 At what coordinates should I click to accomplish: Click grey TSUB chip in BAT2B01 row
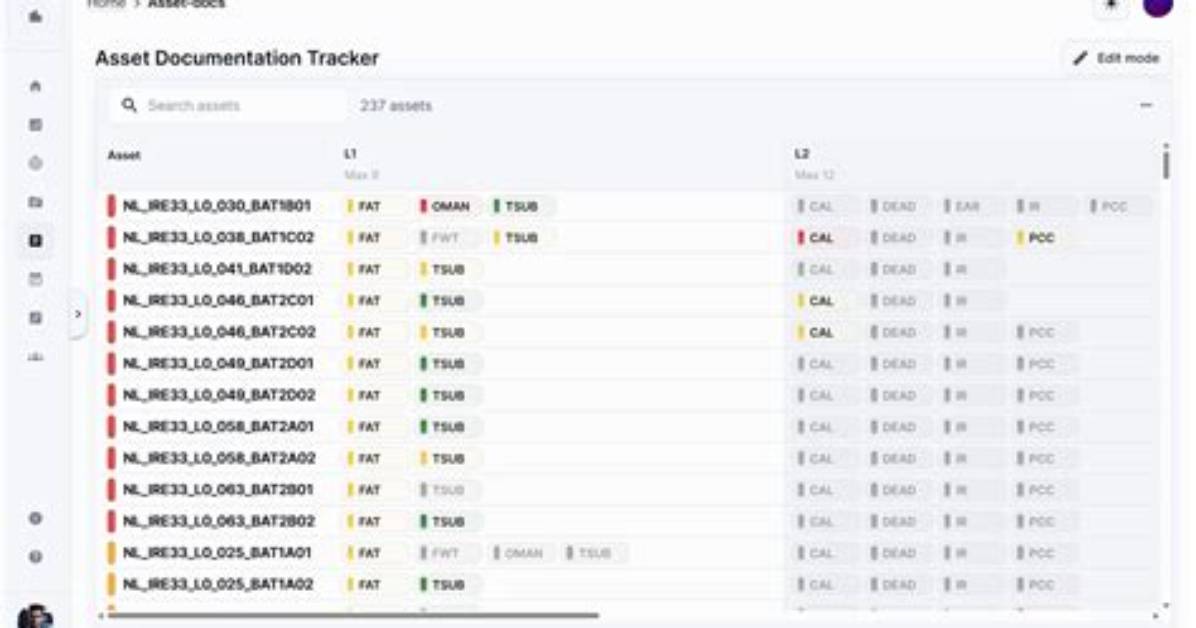[448, 490]
